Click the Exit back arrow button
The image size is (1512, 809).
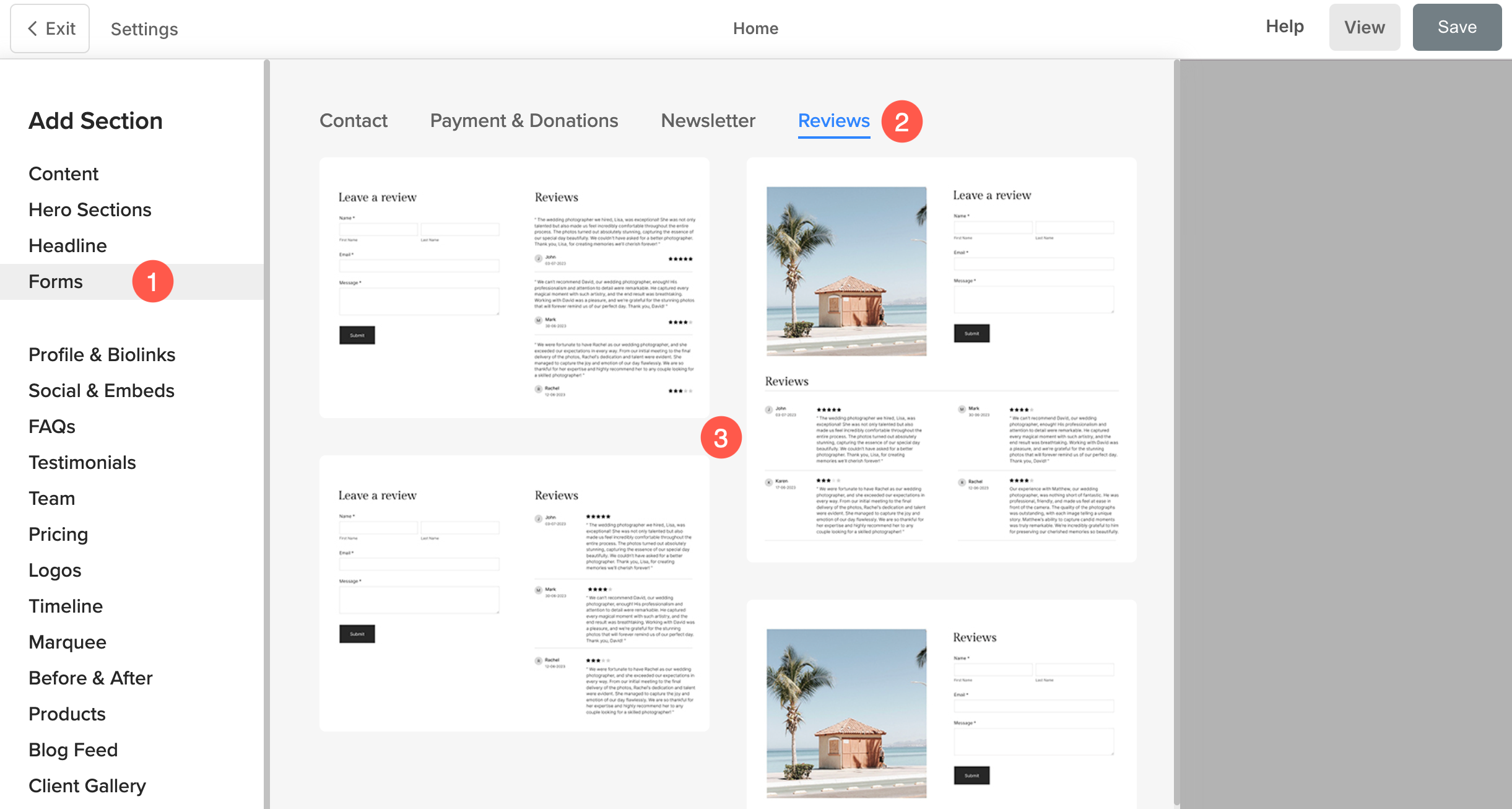(x=50, y=28)
